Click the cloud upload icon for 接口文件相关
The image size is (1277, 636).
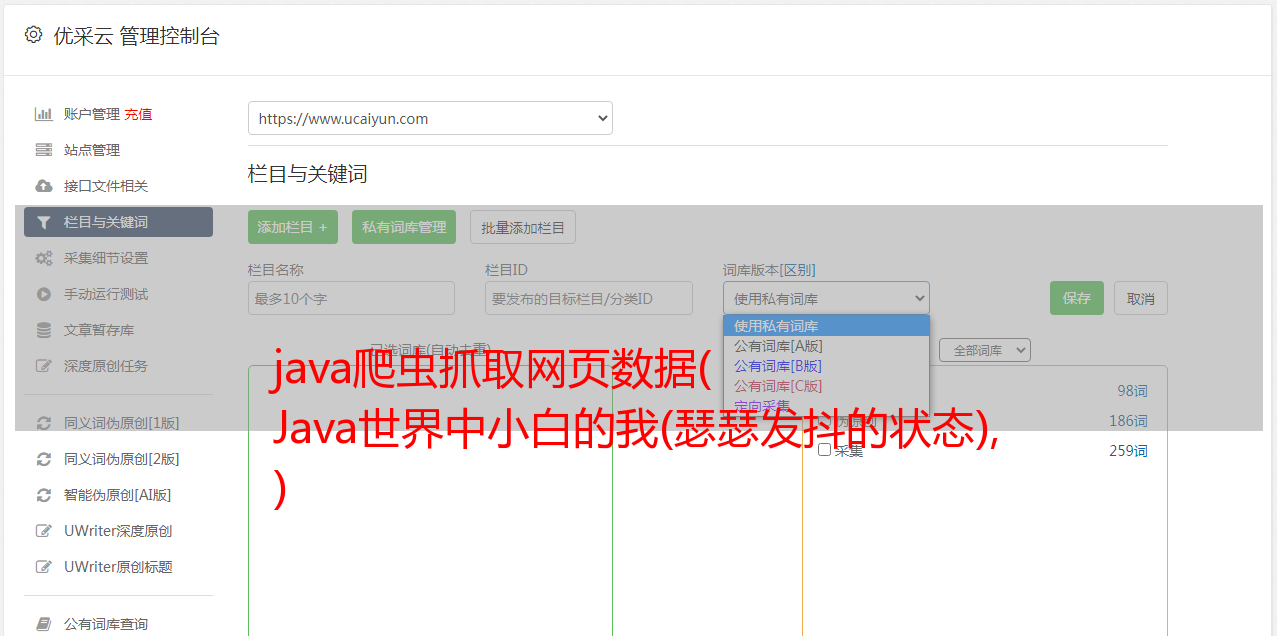[x=43, y=186]
